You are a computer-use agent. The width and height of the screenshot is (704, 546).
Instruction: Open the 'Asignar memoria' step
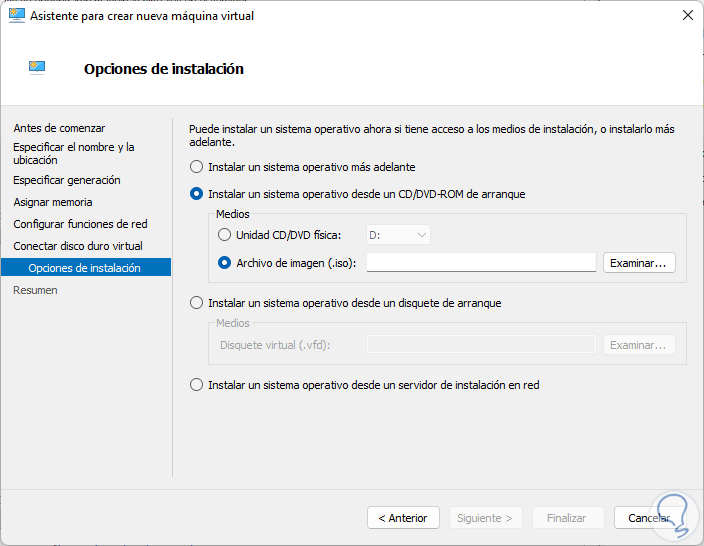pos(53,202)
